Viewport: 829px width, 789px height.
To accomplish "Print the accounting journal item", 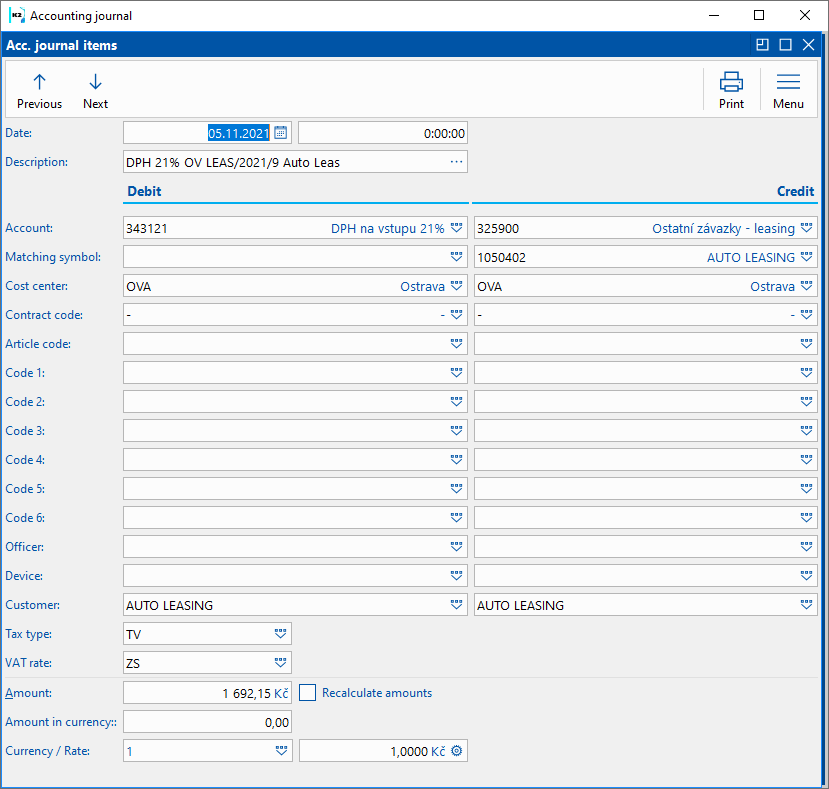I will [x=731, y=90].
